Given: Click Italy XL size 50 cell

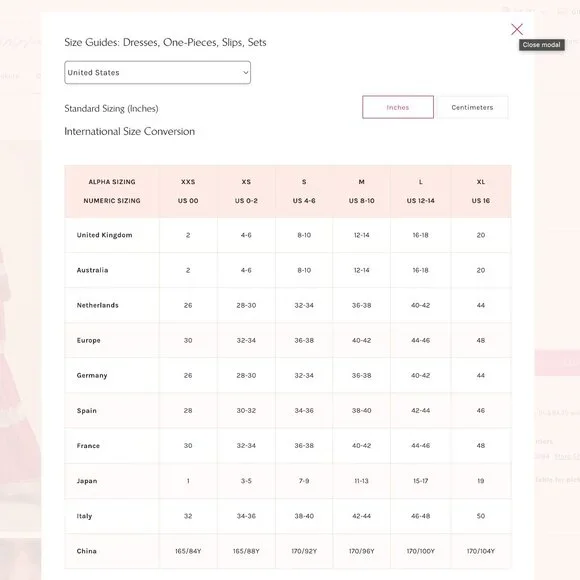Looking at the screenshot, I should [x=480, y=516].
